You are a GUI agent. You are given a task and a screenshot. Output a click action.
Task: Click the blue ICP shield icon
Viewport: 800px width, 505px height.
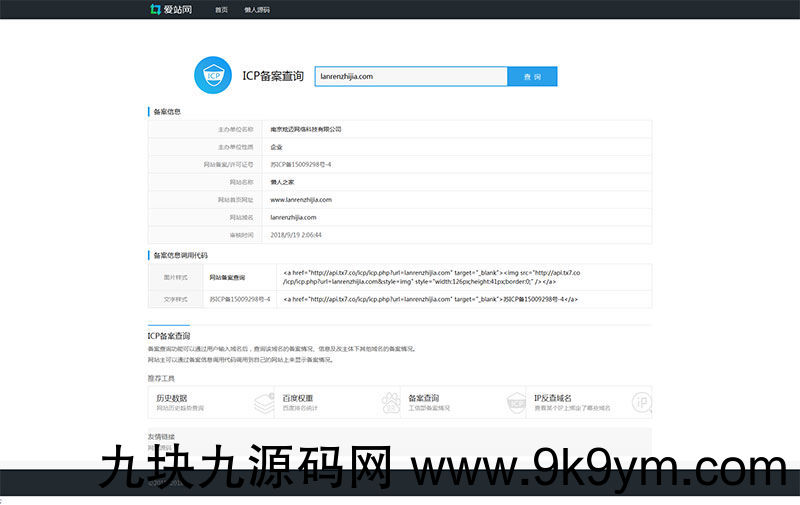213,76
